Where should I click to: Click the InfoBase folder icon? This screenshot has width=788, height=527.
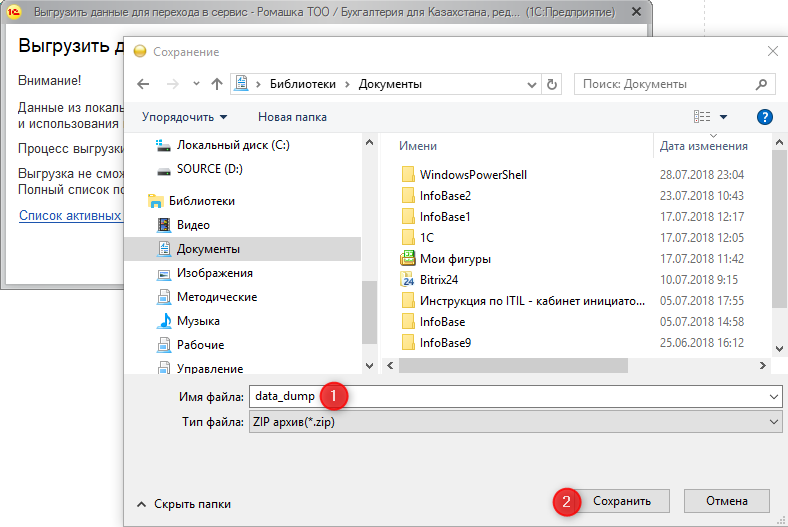(x=408, y=322)
